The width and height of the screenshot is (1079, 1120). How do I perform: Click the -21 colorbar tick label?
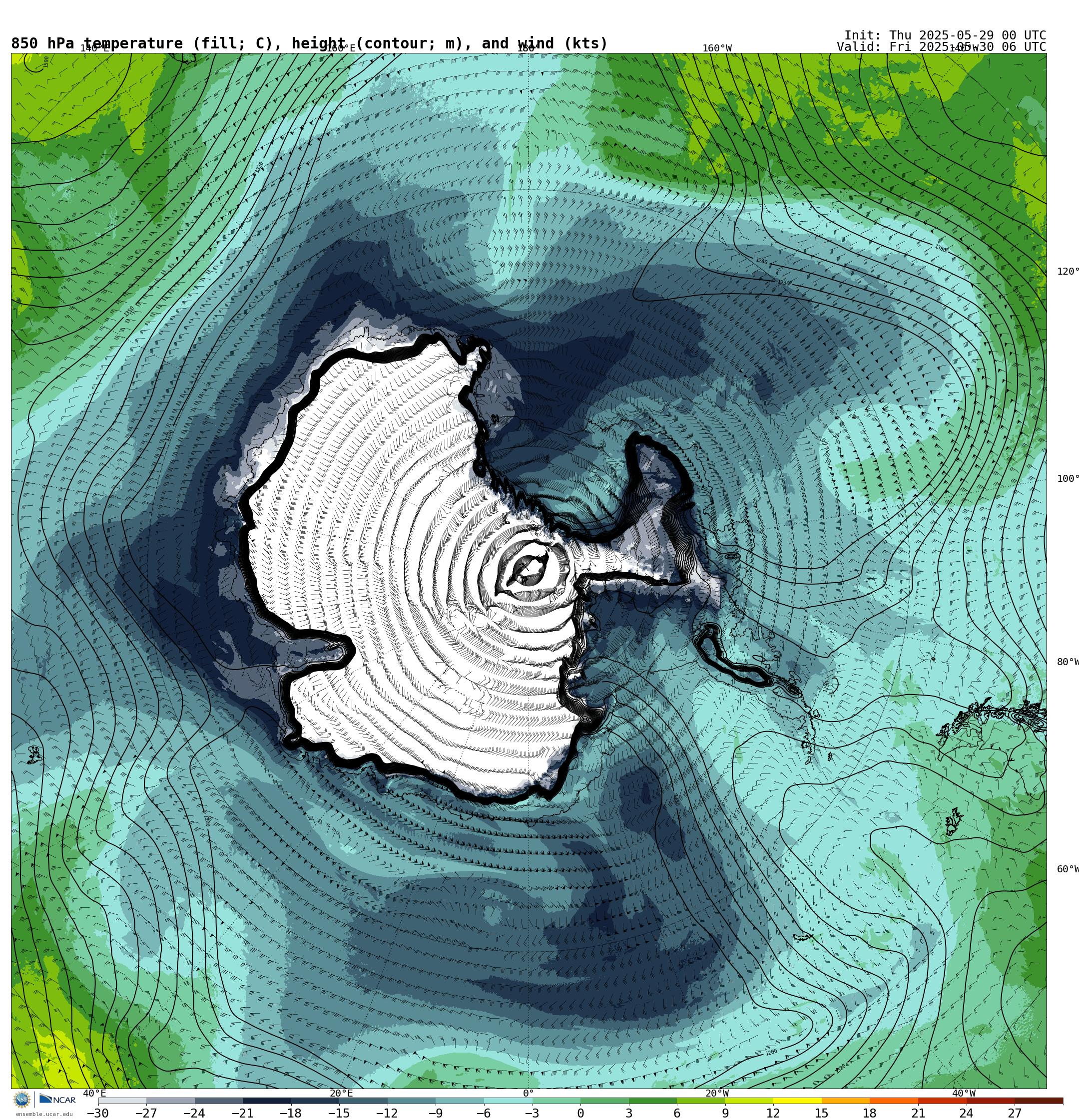(242, 1113)
